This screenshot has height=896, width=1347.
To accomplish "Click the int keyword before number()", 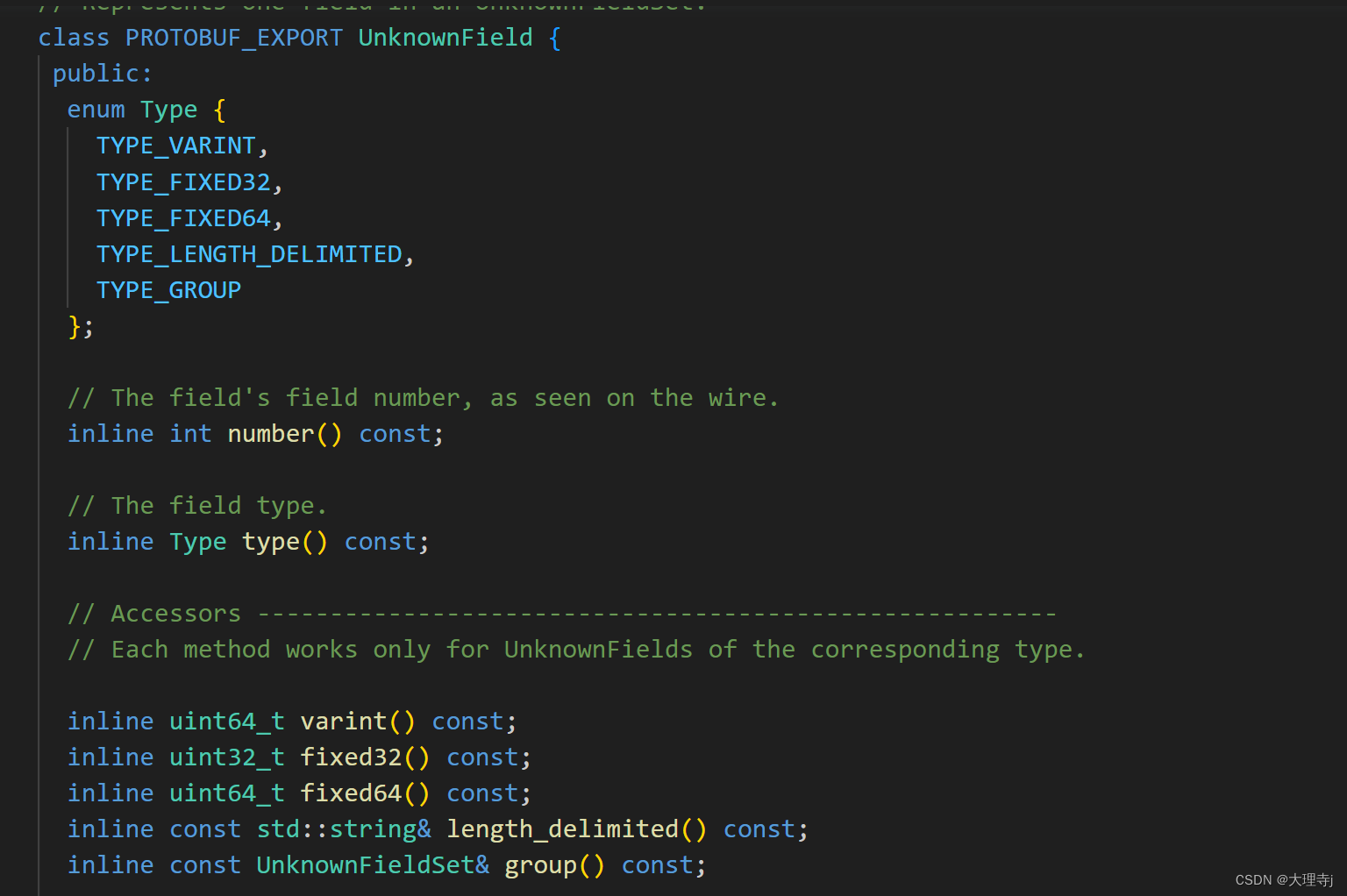I will point(190,434).
